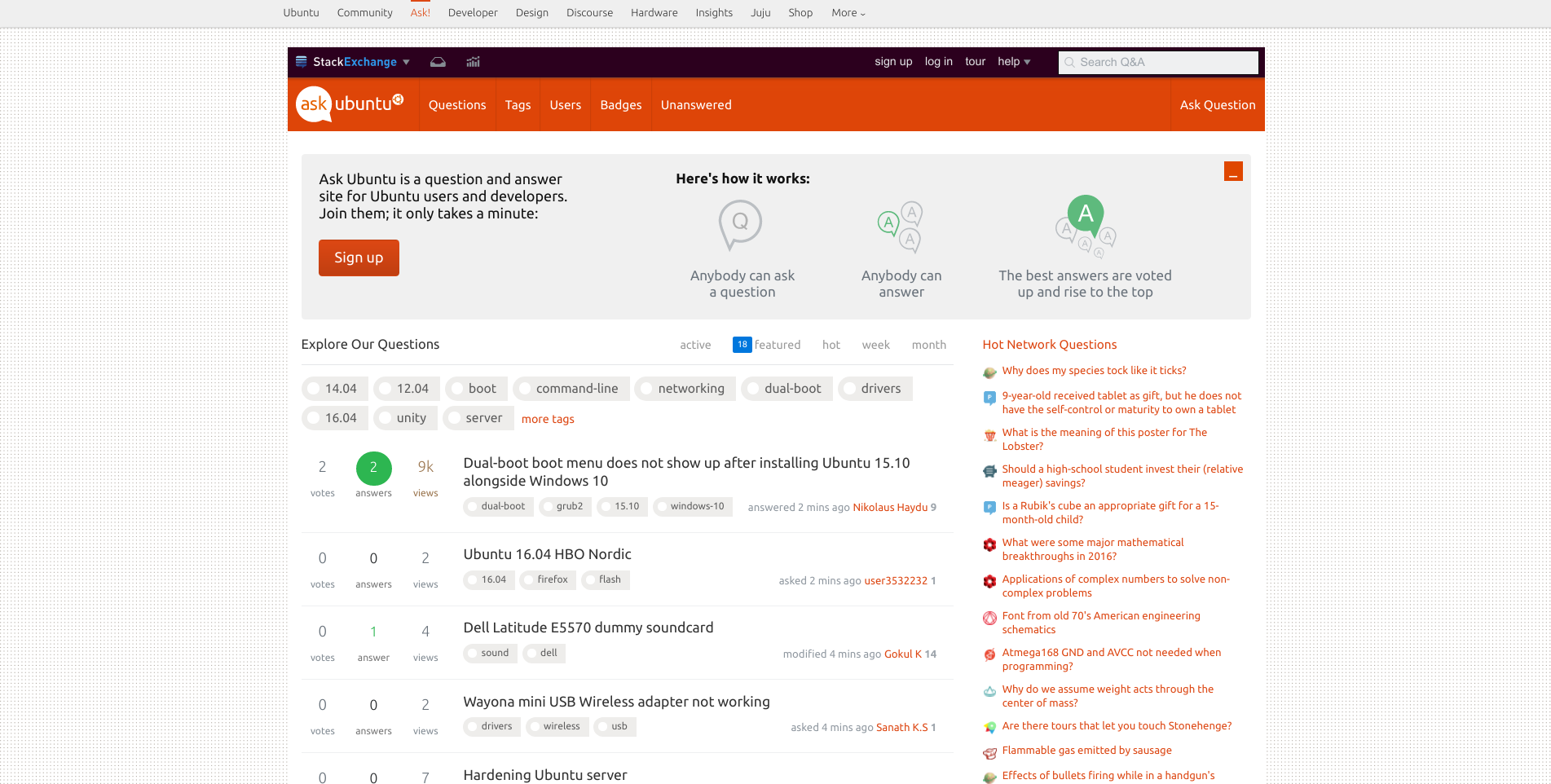
Task: Open the Tags tab
Action: pyautogui.click(x=518, y=104)
